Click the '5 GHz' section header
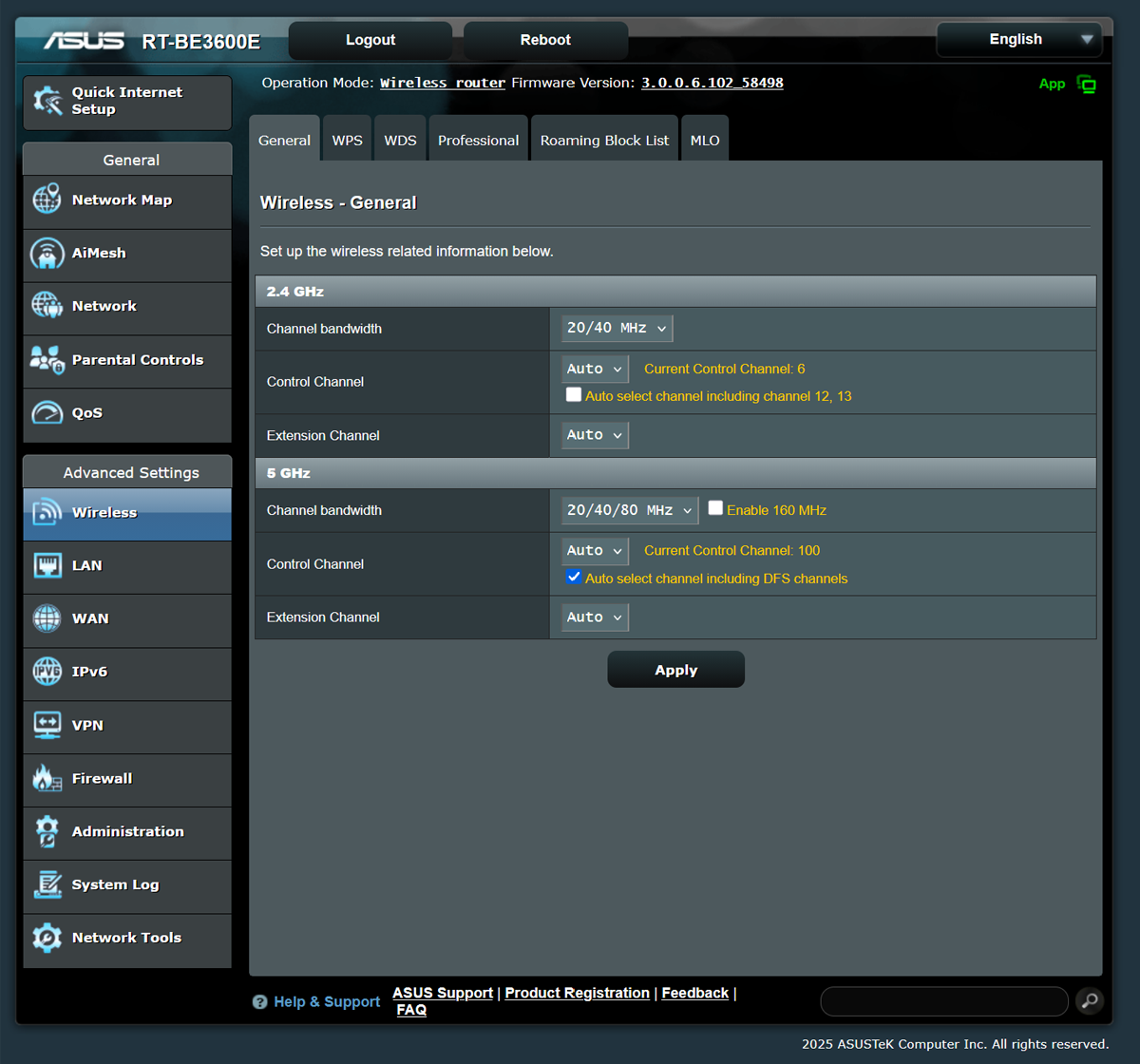This screenshot has height=1064, width=1140. pyautogui.click(x=675, y=473)
